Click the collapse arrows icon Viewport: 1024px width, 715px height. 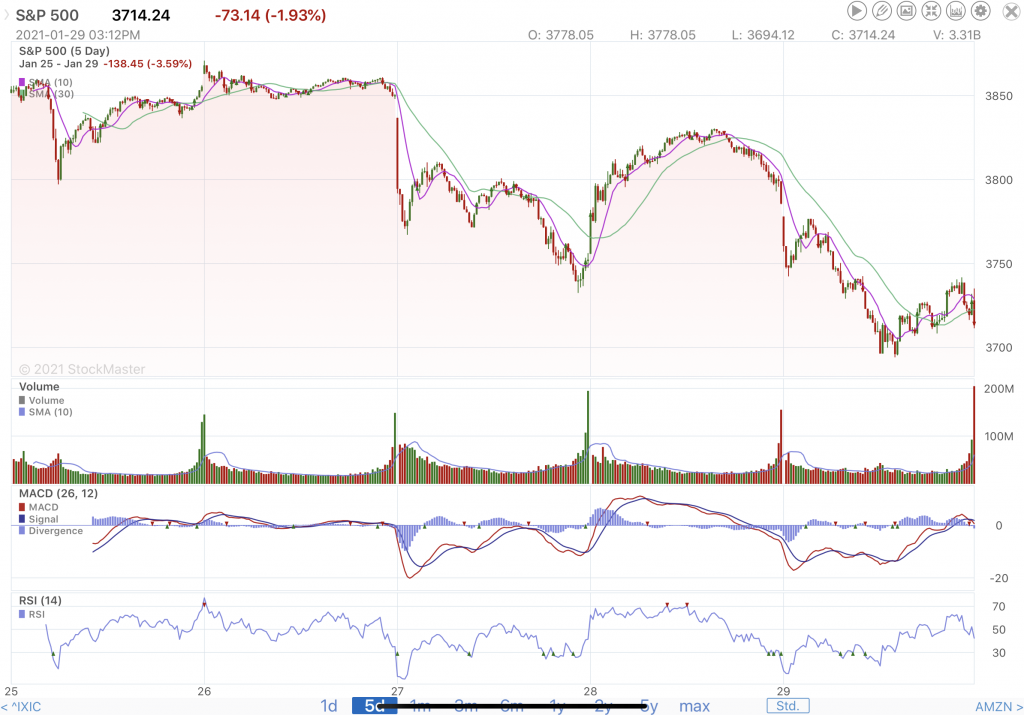point(932,11)
